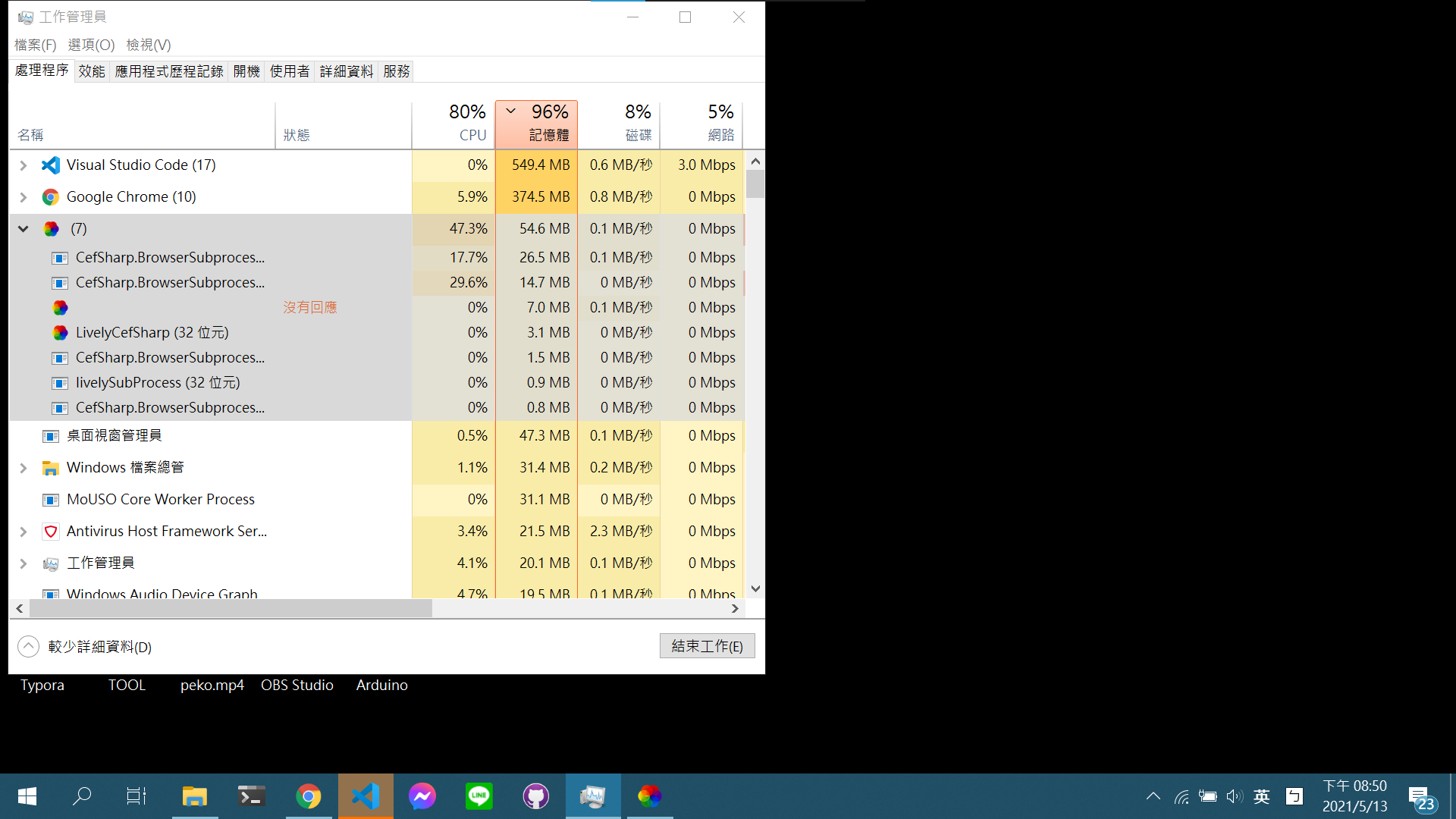Expand the Google Chrome process group

pos(24,197)
